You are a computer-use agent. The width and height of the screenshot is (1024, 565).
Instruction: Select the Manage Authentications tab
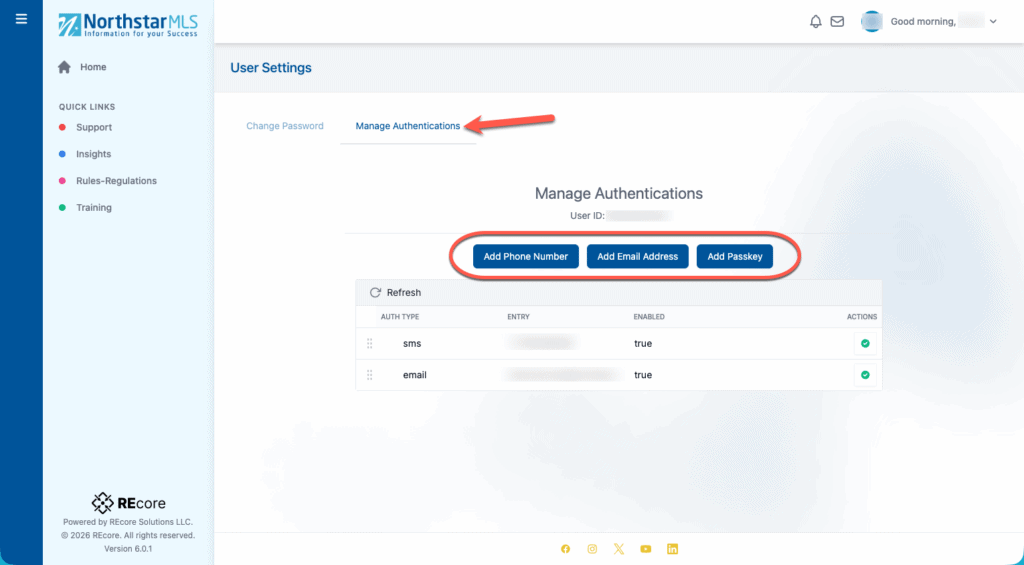(x=408, y=126)
